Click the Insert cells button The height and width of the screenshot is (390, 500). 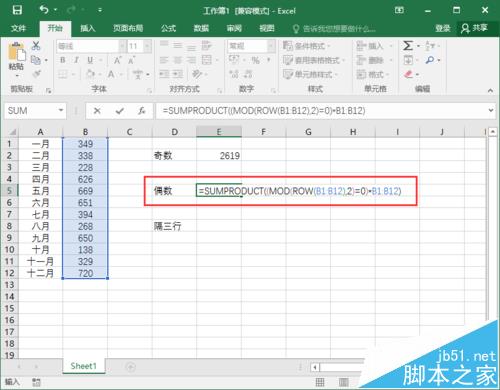(x=374, y=46)
